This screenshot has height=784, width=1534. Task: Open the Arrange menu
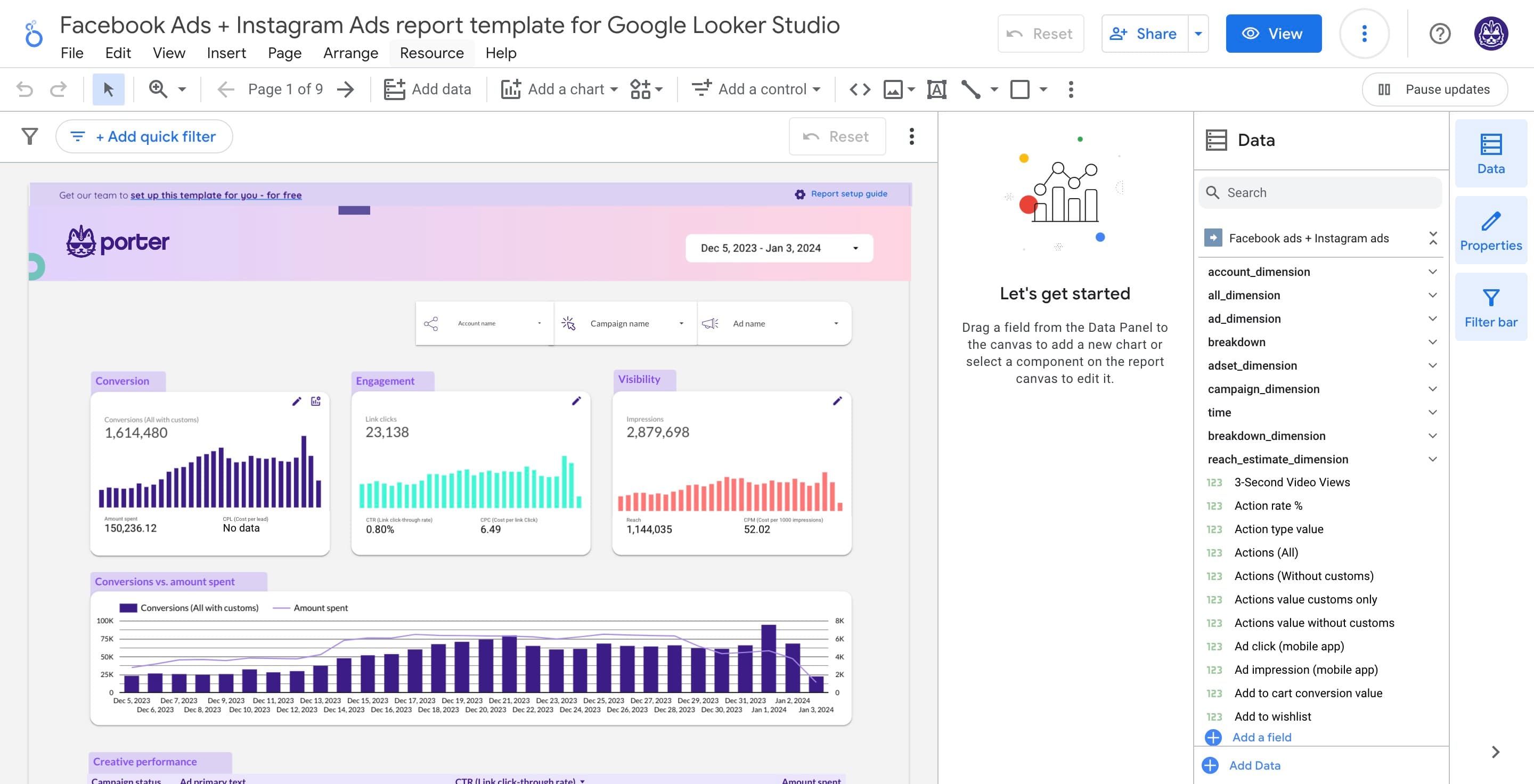pos(351,53)
